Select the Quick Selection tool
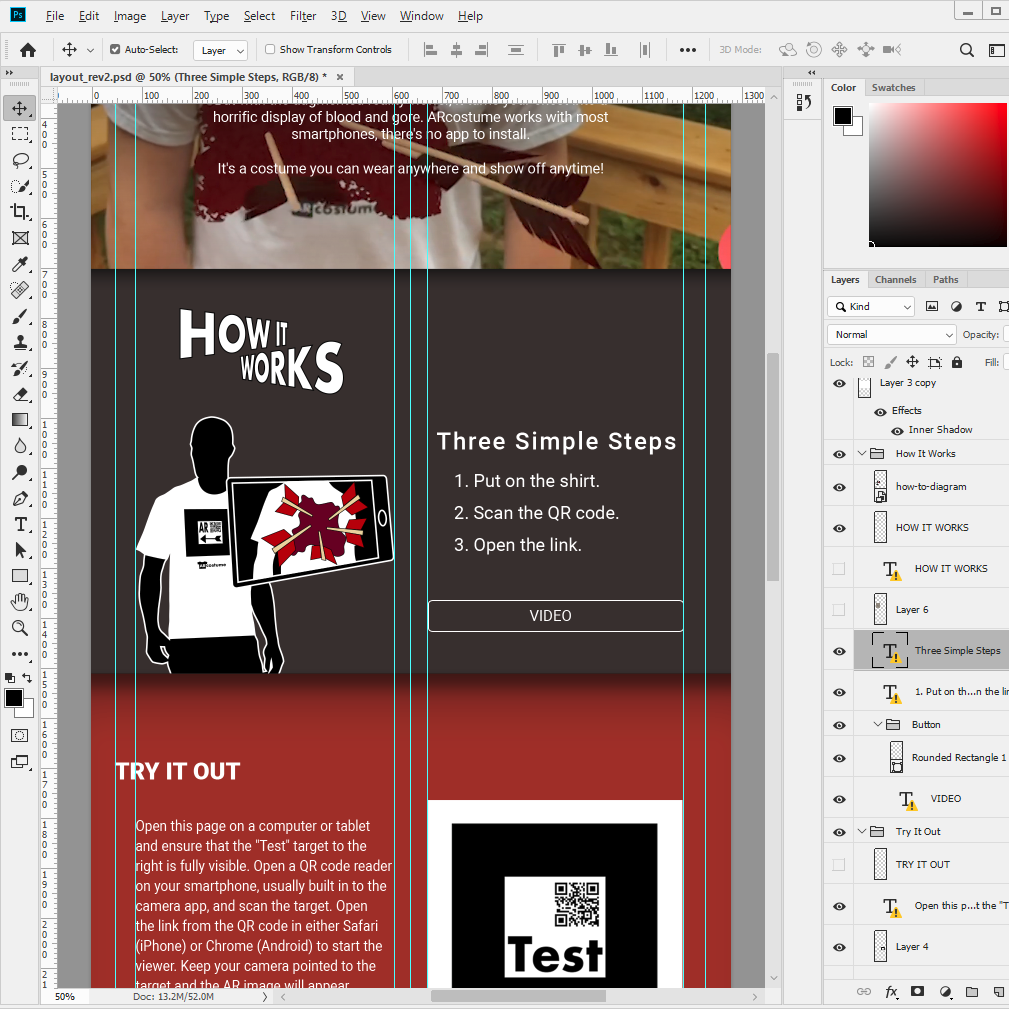Image resolution: width=1009 pixels, height=1009 pixels. point(20,186)
